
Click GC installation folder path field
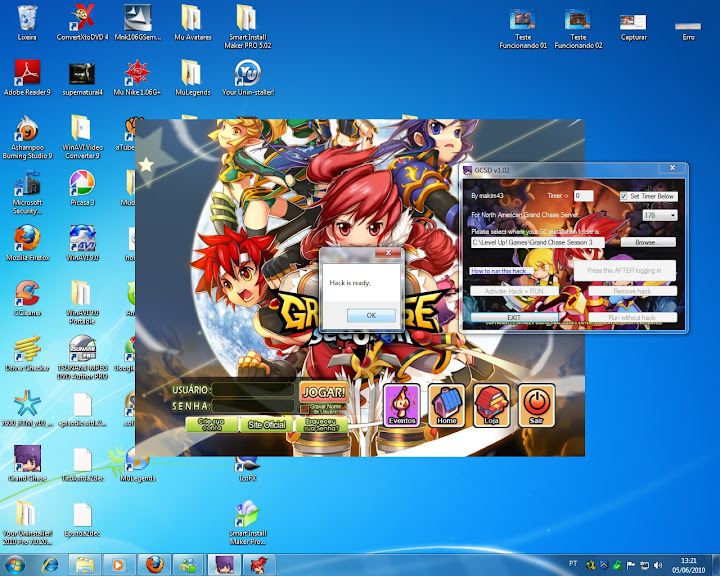click(x=537, y=242)
